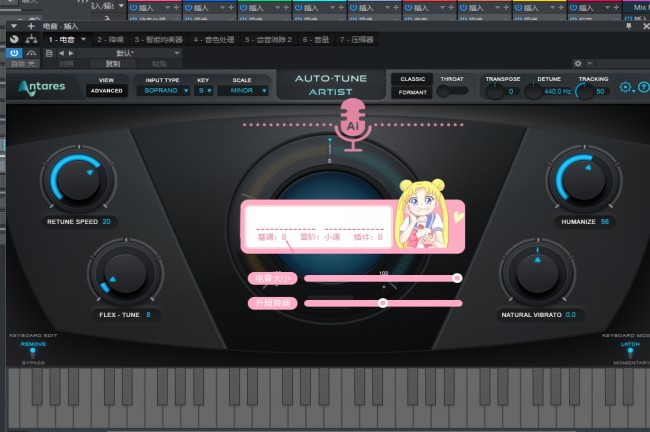650x432 pixels.
Task: Open the Scale Minor dropdown
Action: 247,91
